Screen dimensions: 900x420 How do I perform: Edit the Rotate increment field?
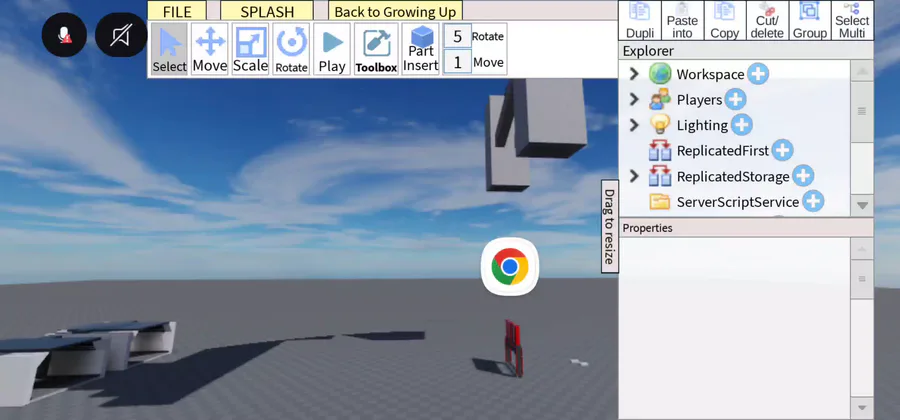[x=457, y=36]
